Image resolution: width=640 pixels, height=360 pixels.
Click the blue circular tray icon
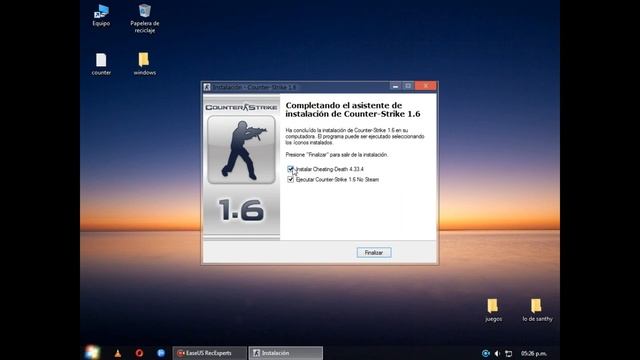485,353
